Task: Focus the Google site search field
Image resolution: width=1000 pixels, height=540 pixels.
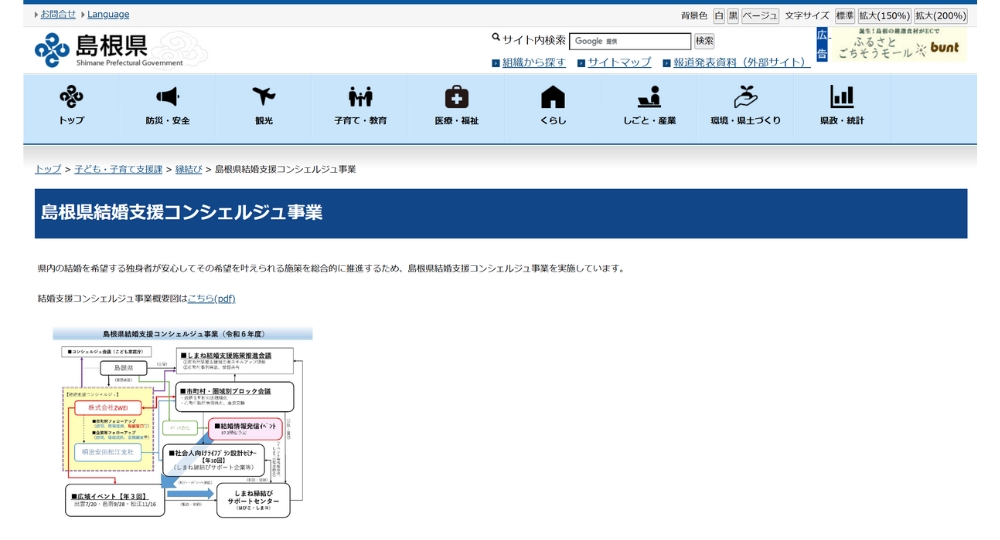Action: (630, 41)
